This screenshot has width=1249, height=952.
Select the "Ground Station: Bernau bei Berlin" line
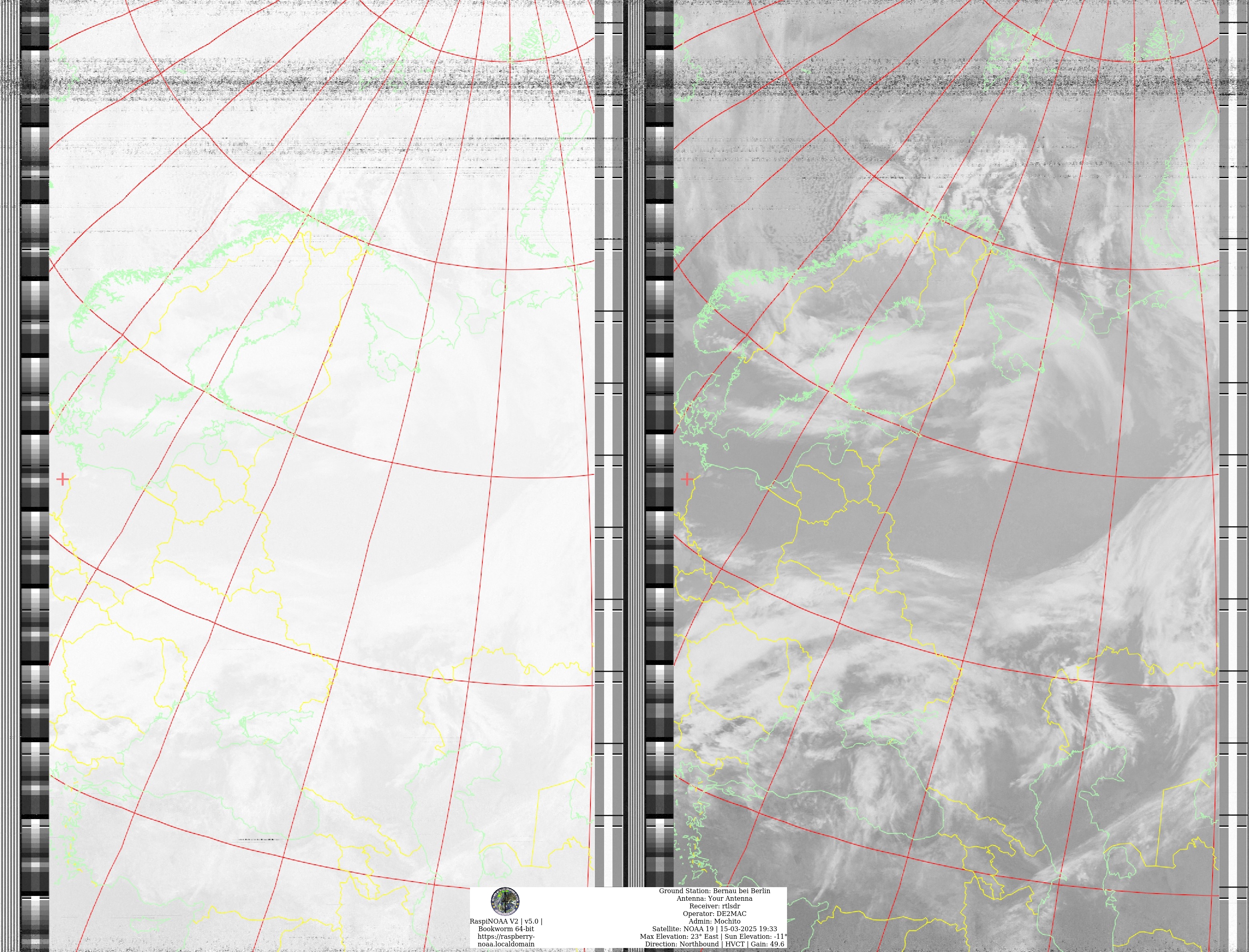pos(715,891)
